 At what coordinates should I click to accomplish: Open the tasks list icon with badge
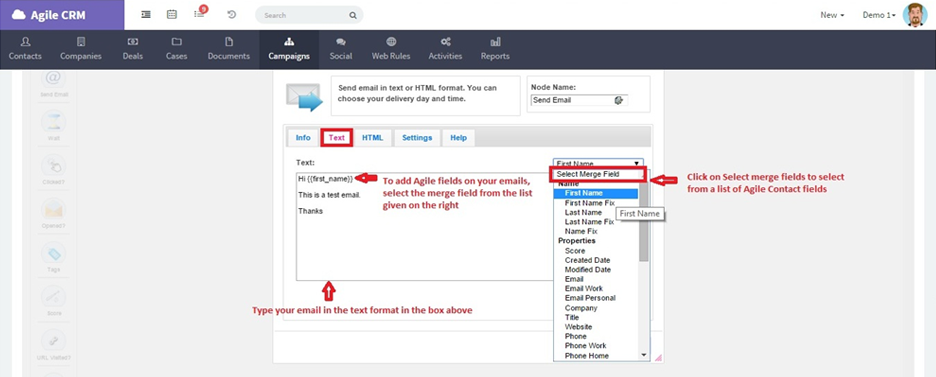coord(200,14)
